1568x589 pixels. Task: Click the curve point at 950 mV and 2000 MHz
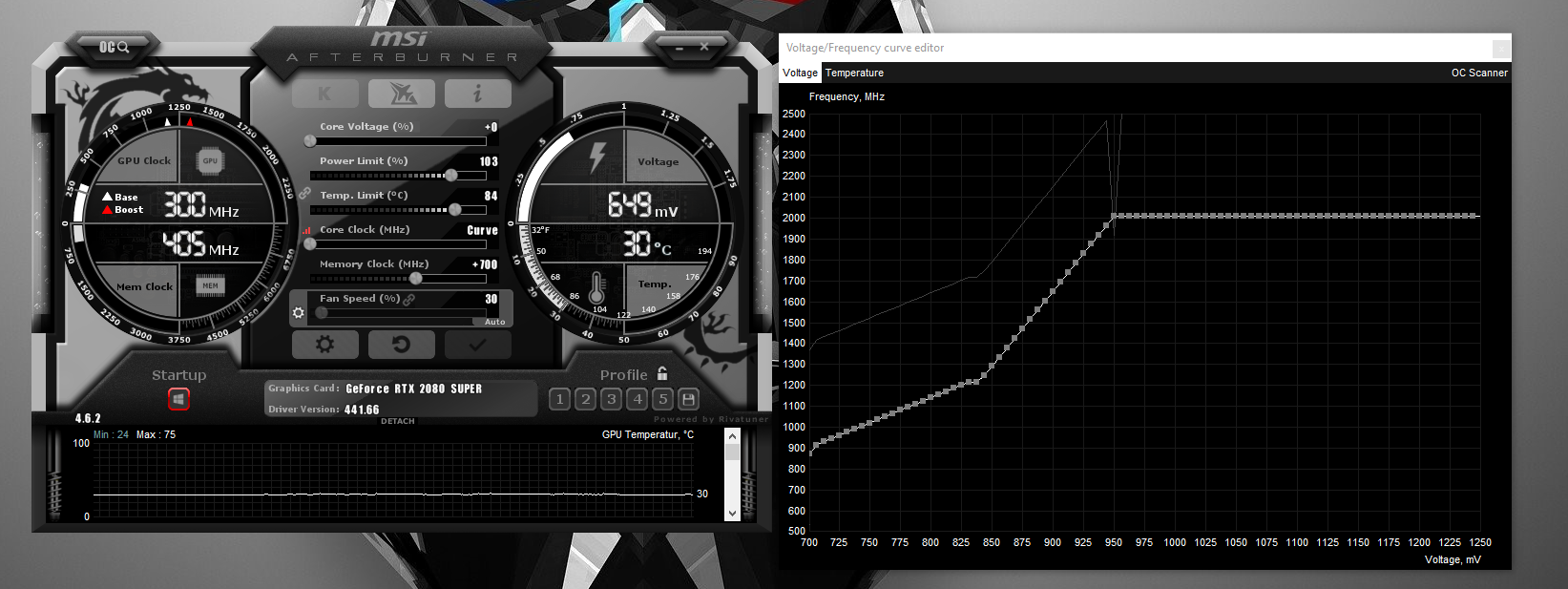pyautogui.click(x=1114, y=217)
